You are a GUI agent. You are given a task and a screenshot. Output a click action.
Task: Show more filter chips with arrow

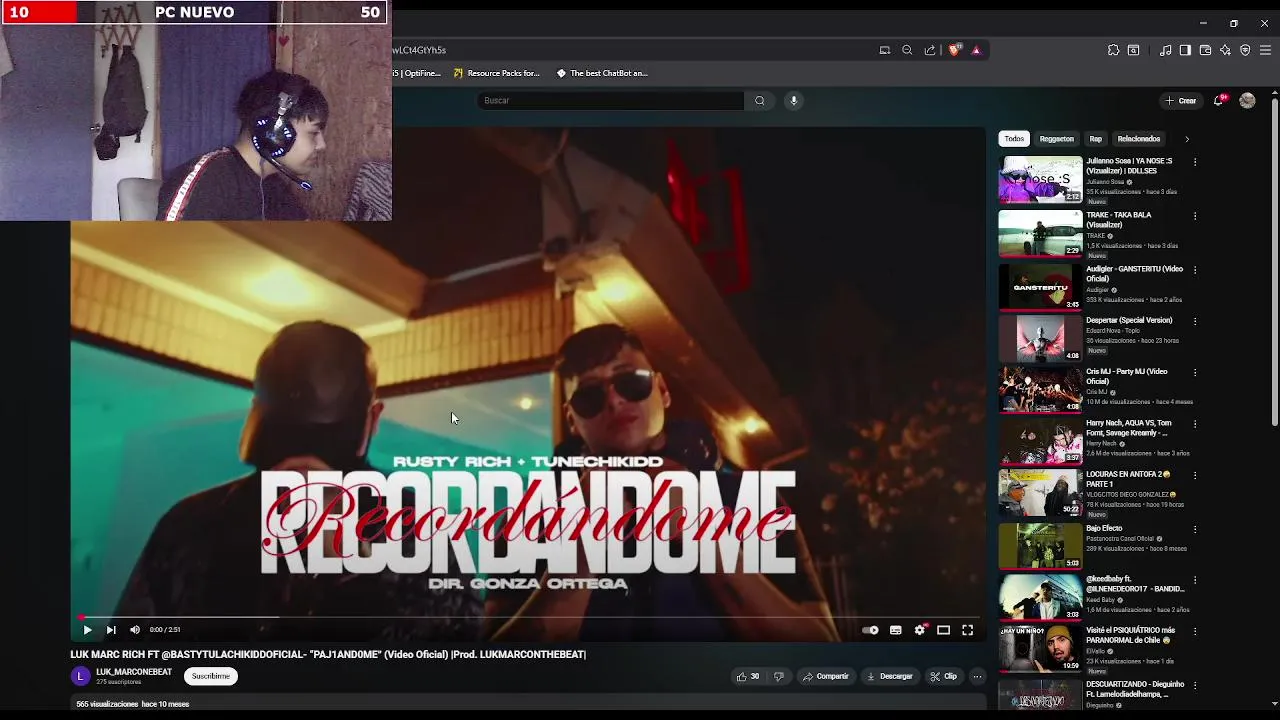(1187, 139)
